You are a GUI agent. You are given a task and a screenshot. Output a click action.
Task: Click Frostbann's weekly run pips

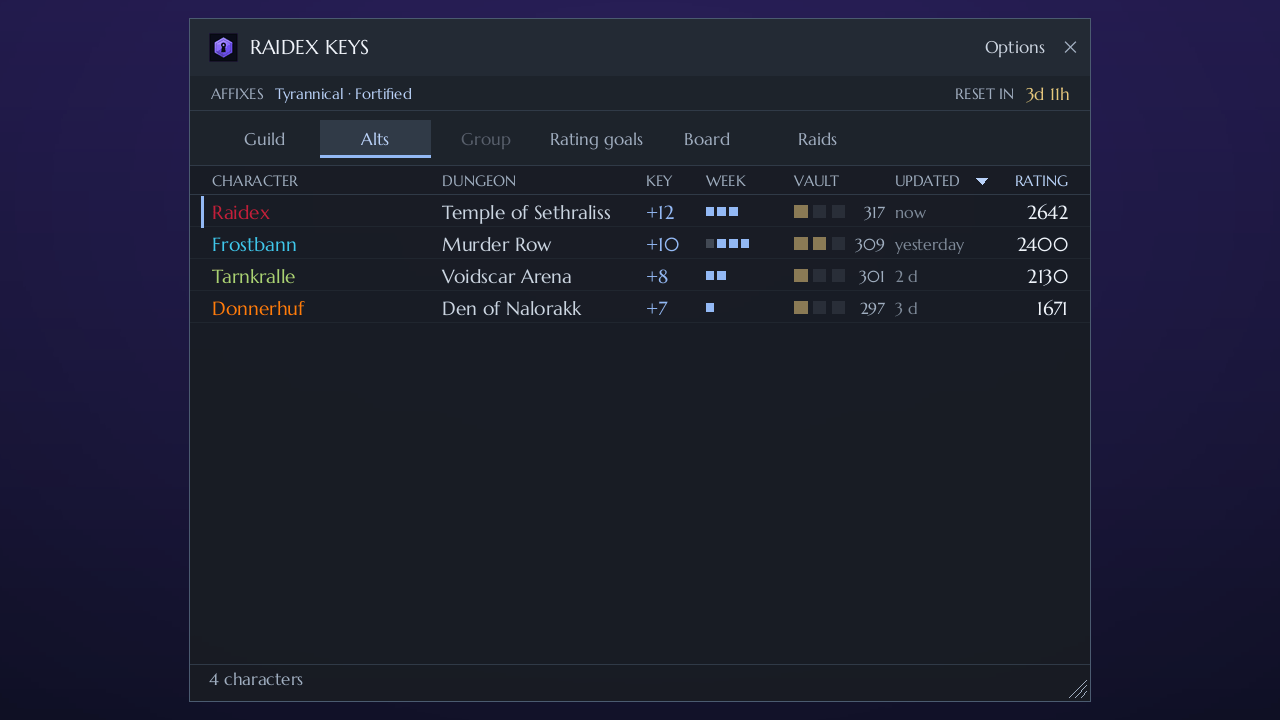pos(728,244)
